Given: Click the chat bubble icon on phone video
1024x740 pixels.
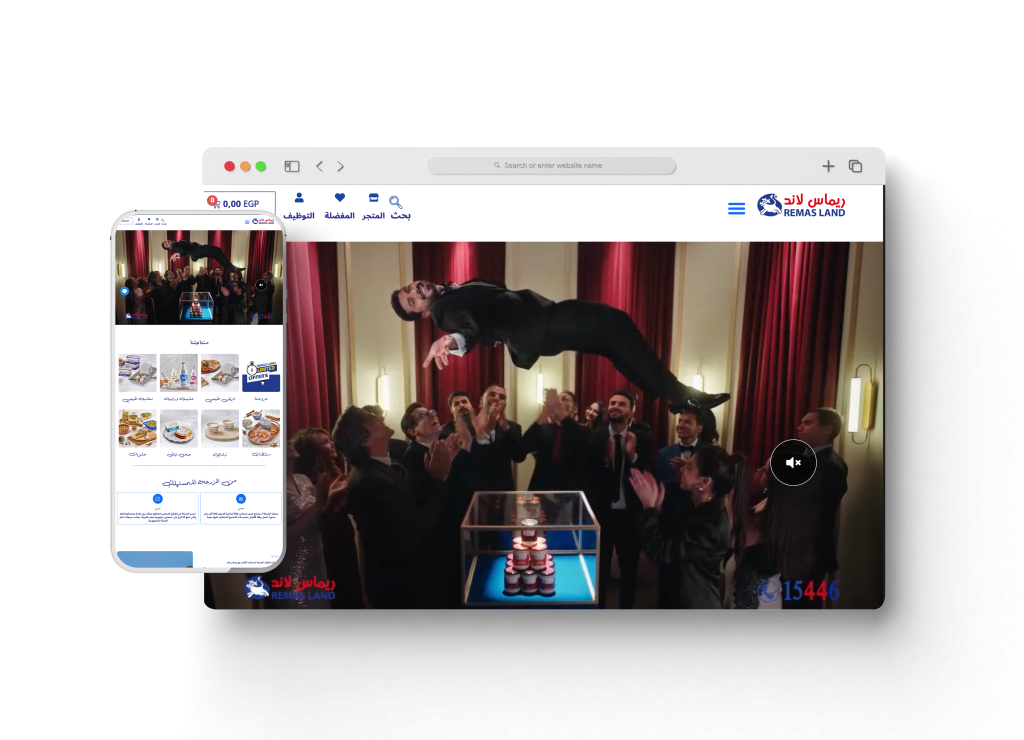Looking at the screenshot, I should (x=125, y=291).
